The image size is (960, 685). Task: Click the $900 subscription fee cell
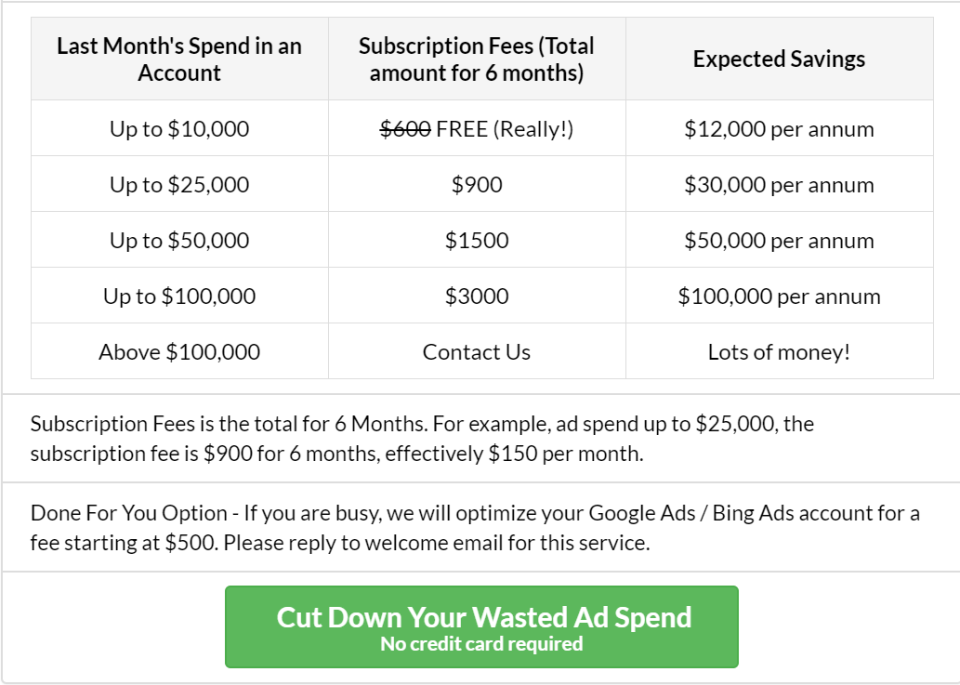[x=476, y=185]
